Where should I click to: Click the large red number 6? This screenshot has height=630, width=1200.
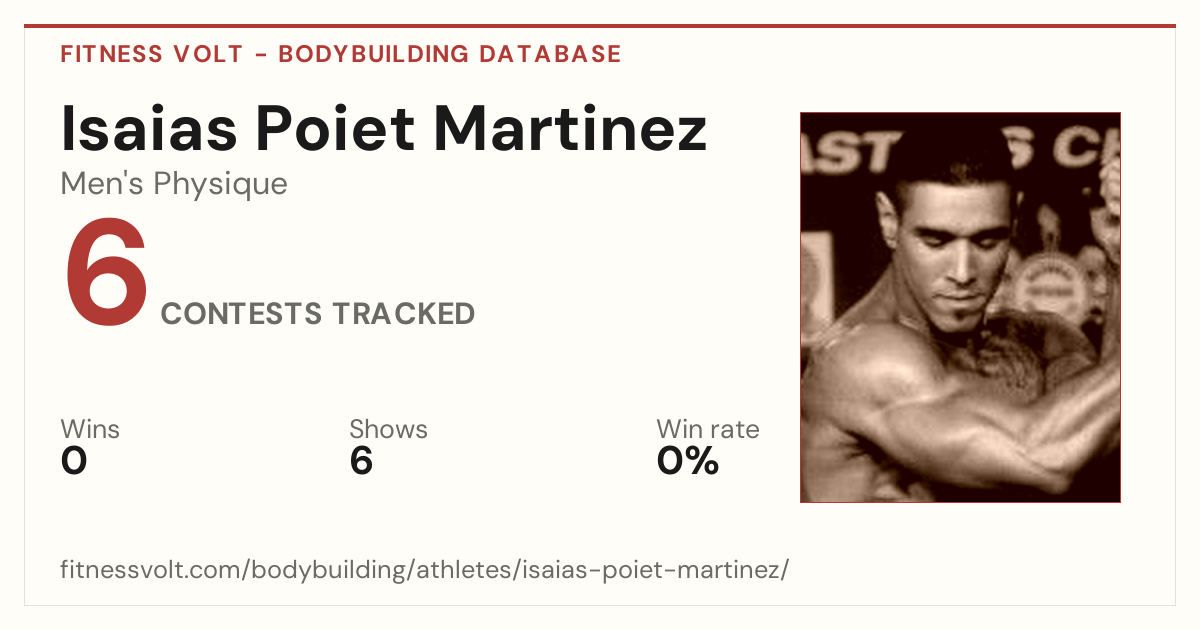[106, 273]
